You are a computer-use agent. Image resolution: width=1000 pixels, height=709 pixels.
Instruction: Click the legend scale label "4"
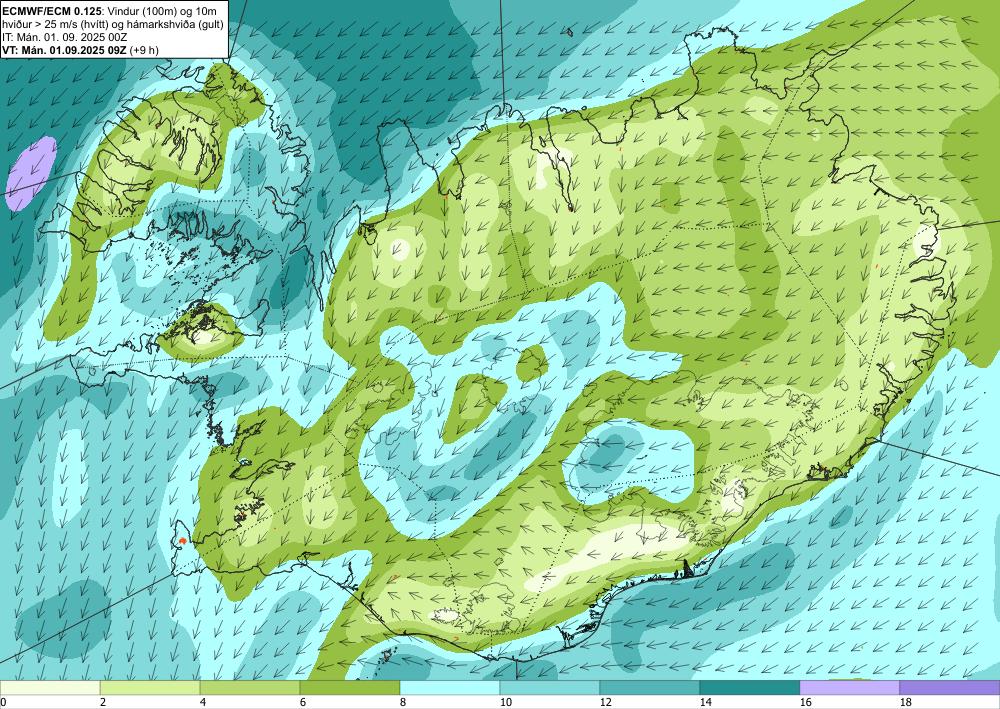point(203,703)
